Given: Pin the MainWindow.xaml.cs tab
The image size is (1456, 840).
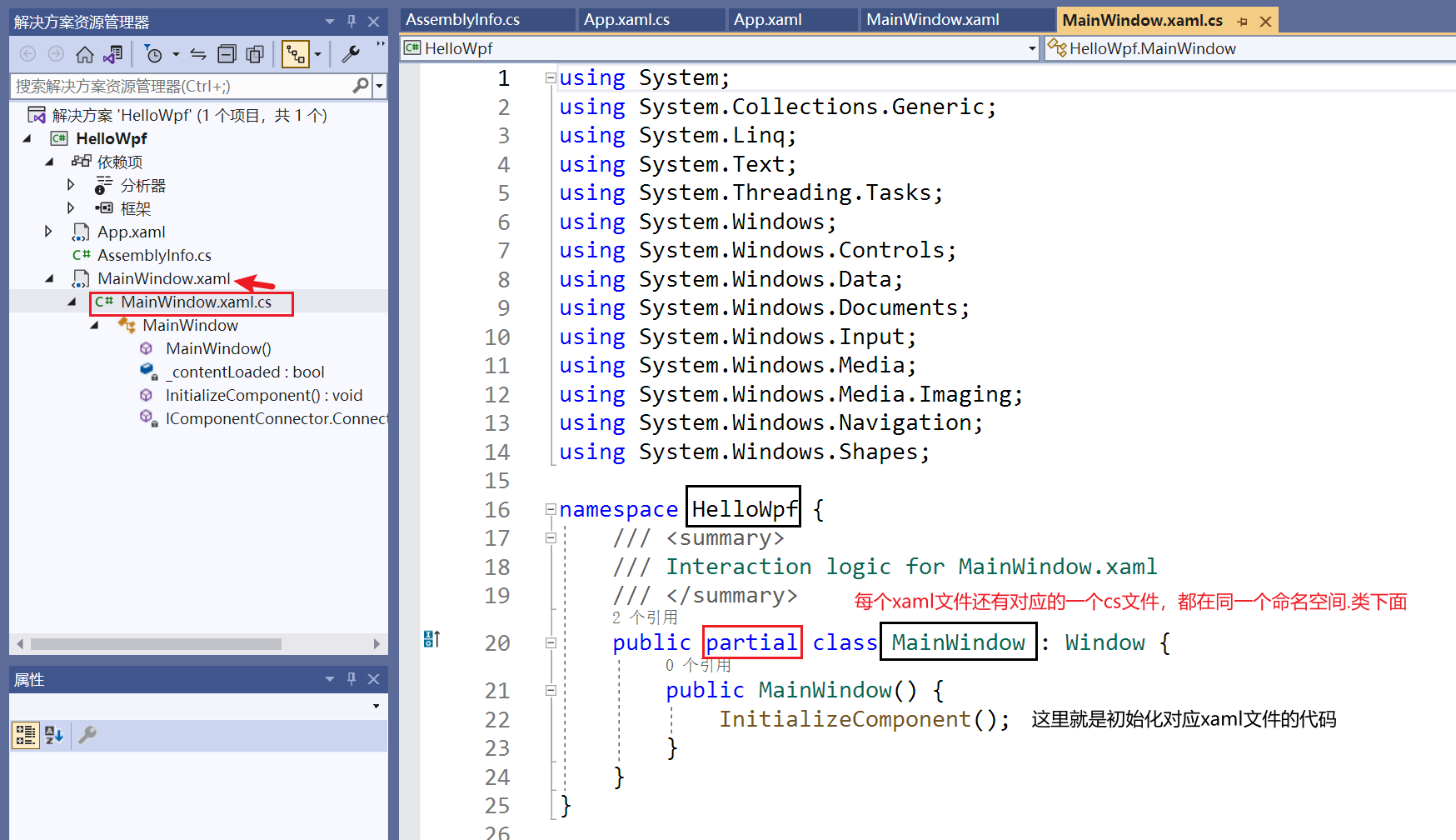Looking at the screenshot, I should tap(1242, 22).
